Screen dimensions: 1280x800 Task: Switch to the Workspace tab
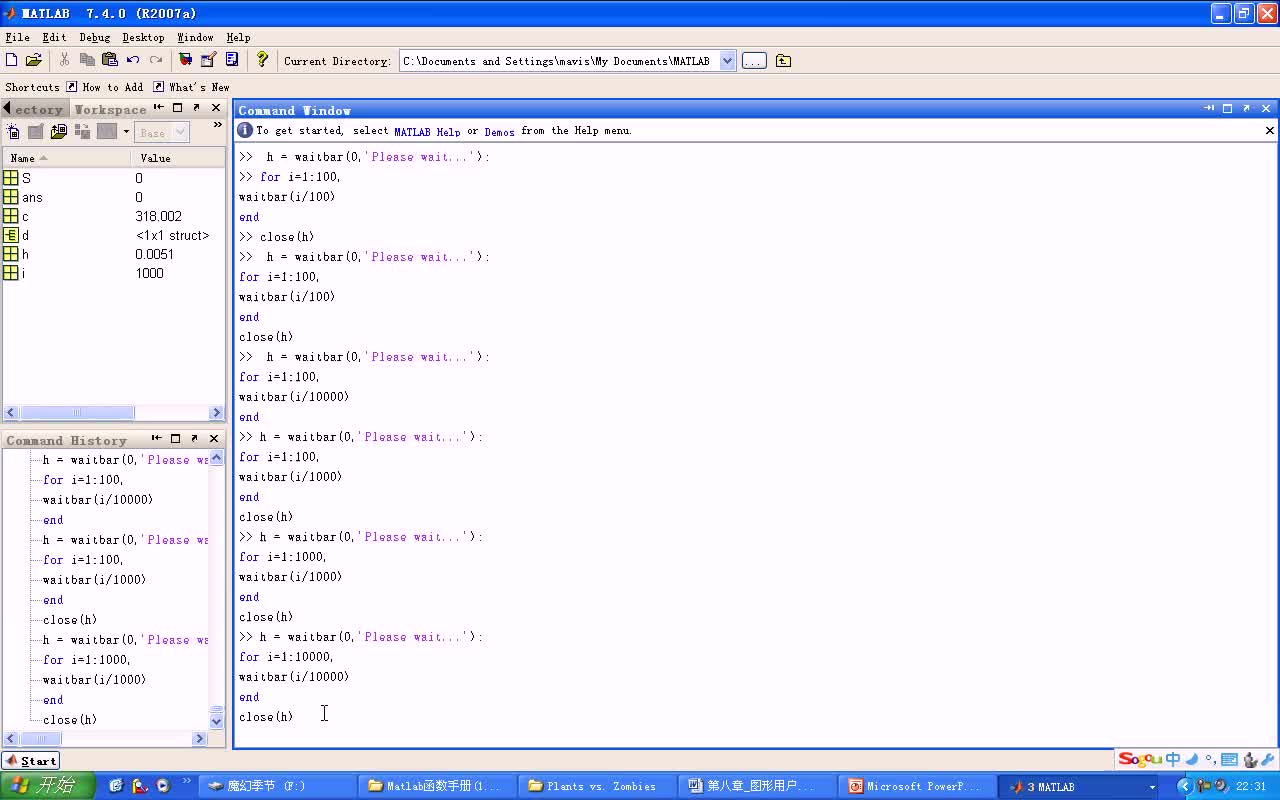[110, 109]
